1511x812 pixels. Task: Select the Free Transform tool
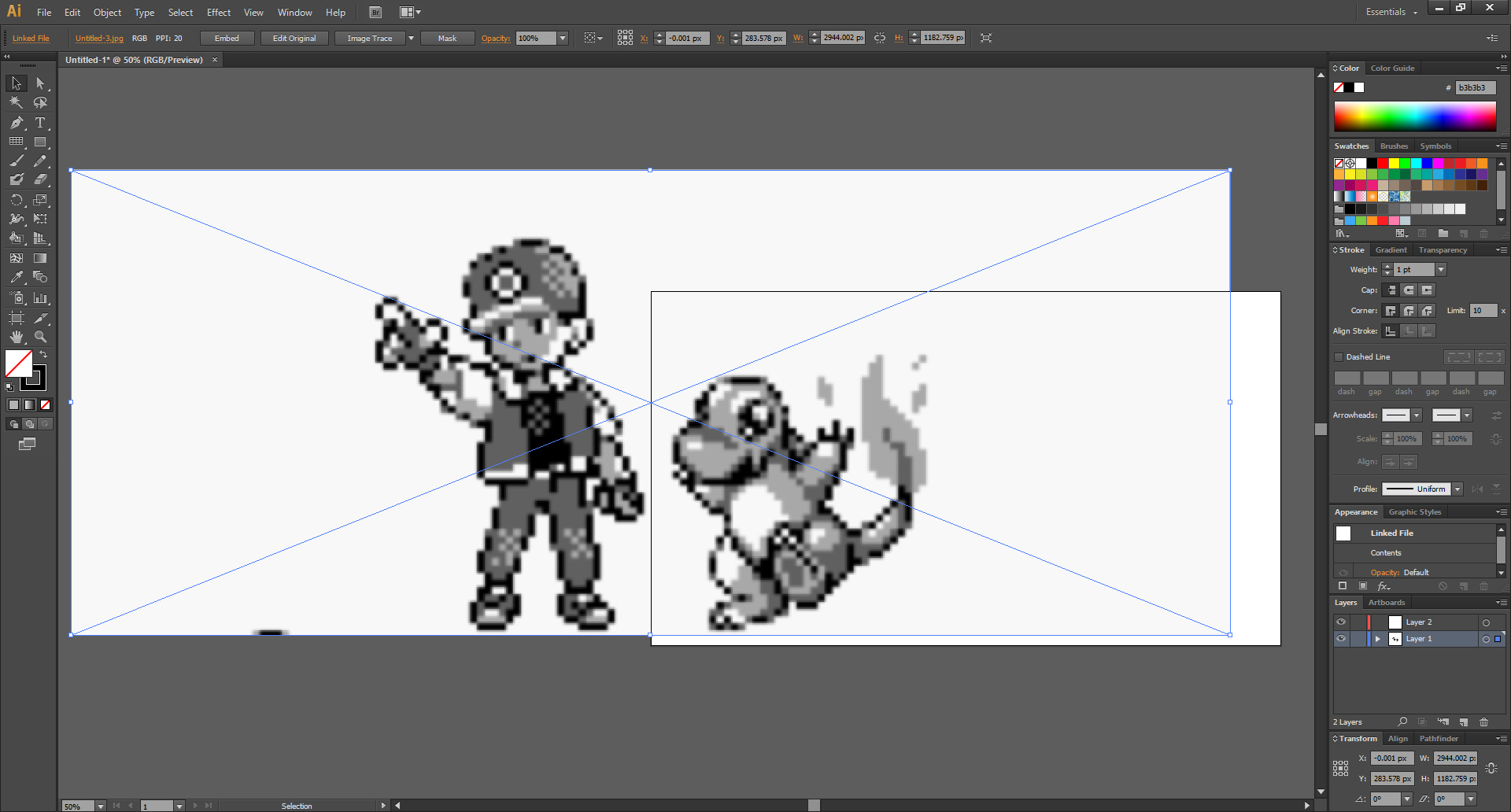pos(40,219)
